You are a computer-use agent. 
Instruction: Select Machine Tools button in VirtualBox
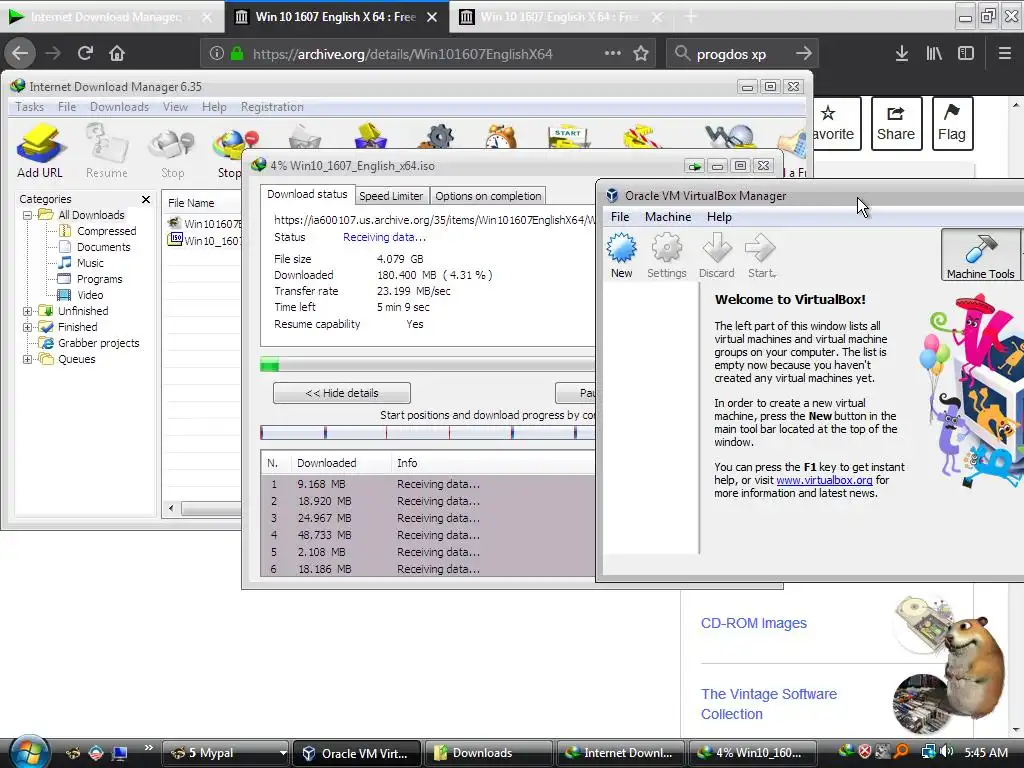click(x=980, y=255)
